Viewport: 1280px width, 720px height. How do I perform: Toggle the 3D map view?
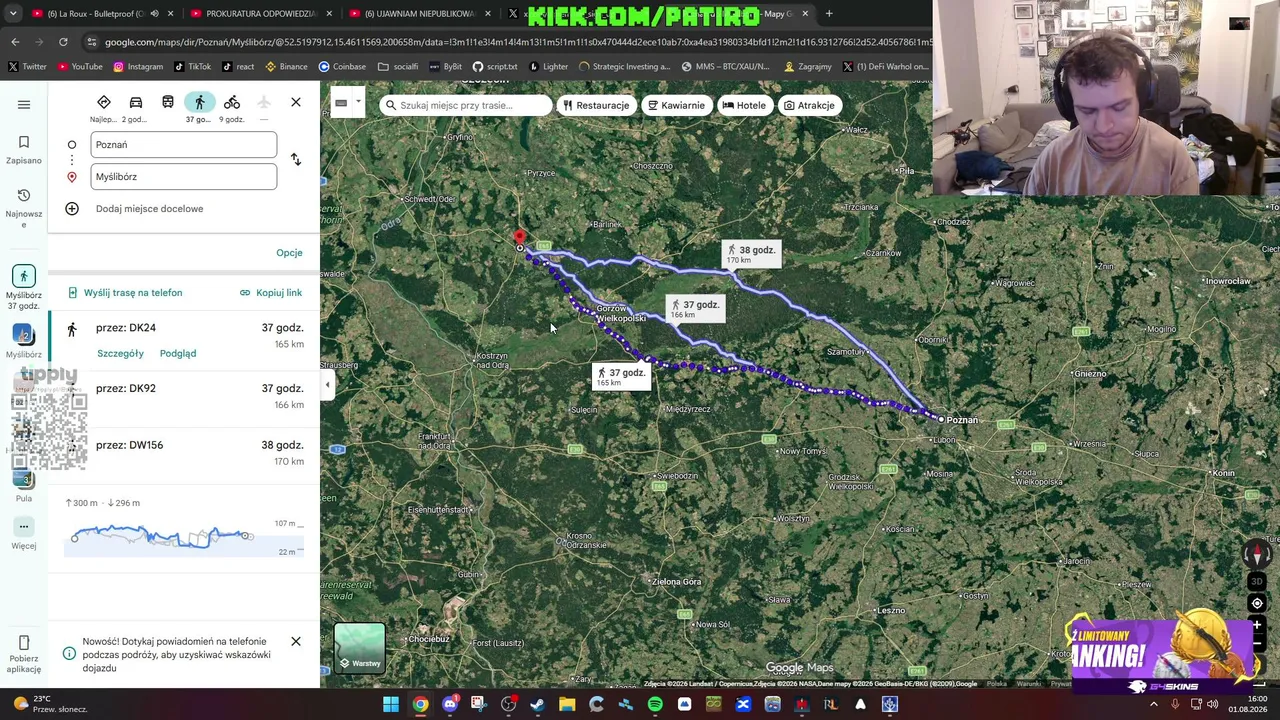tap(1257, 582)
